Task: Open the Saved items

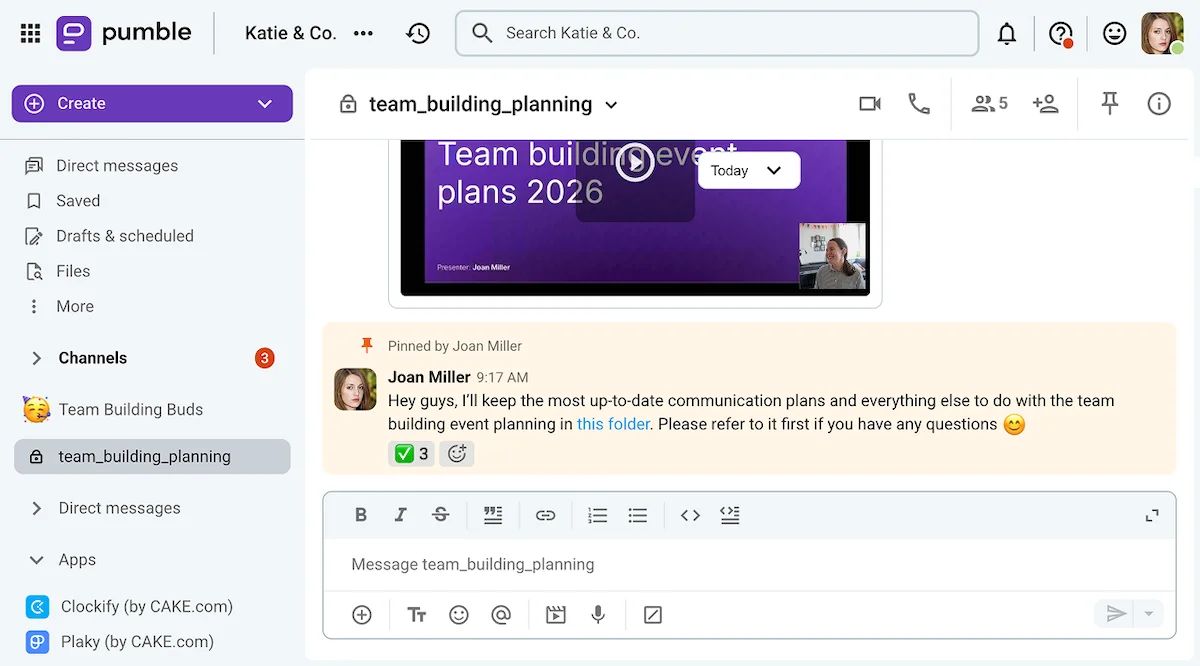Action: tap(62, 201)
